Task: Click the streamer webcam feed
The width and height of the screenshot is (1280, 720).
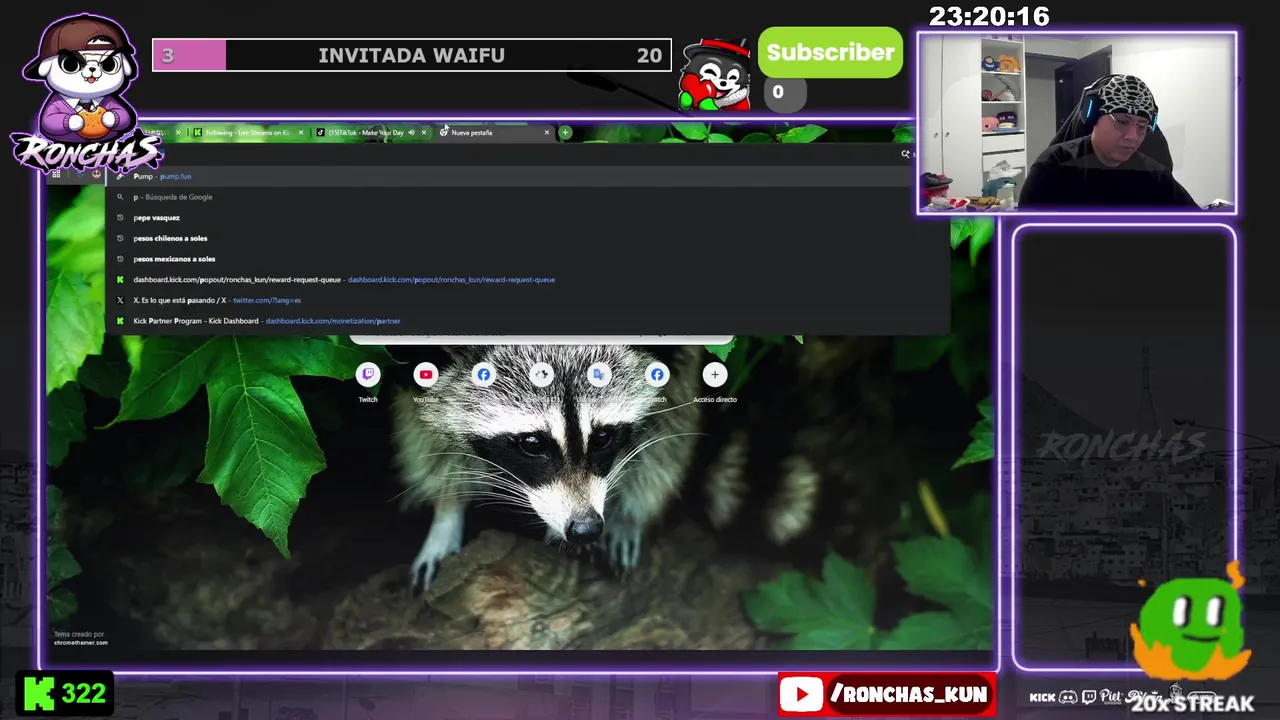Action: coord(1077,123)
